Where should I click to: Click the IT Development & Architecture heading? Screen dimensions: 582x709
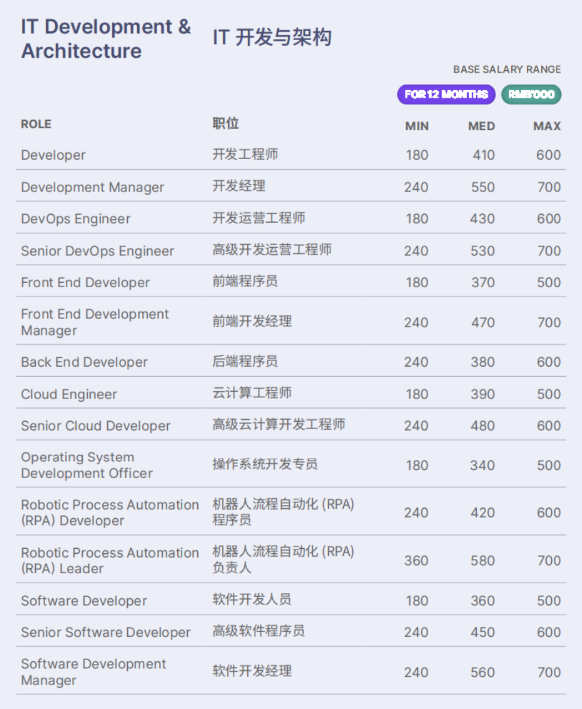pyautogui.click(x=106, y=39)
